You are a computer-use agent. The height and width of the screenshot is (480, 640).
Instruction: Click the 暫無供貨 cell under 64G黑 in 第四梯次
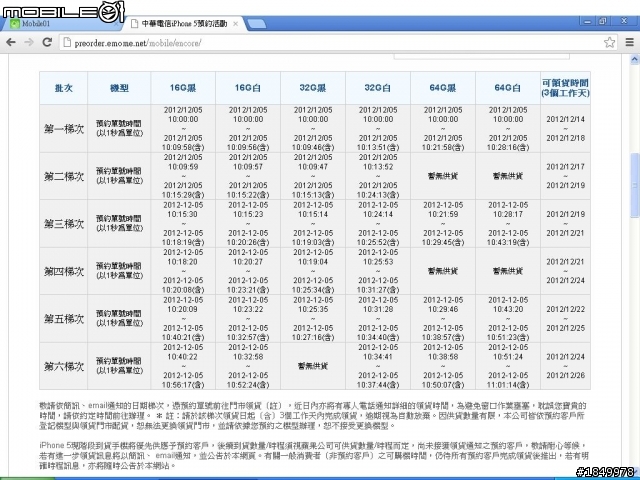442,271
